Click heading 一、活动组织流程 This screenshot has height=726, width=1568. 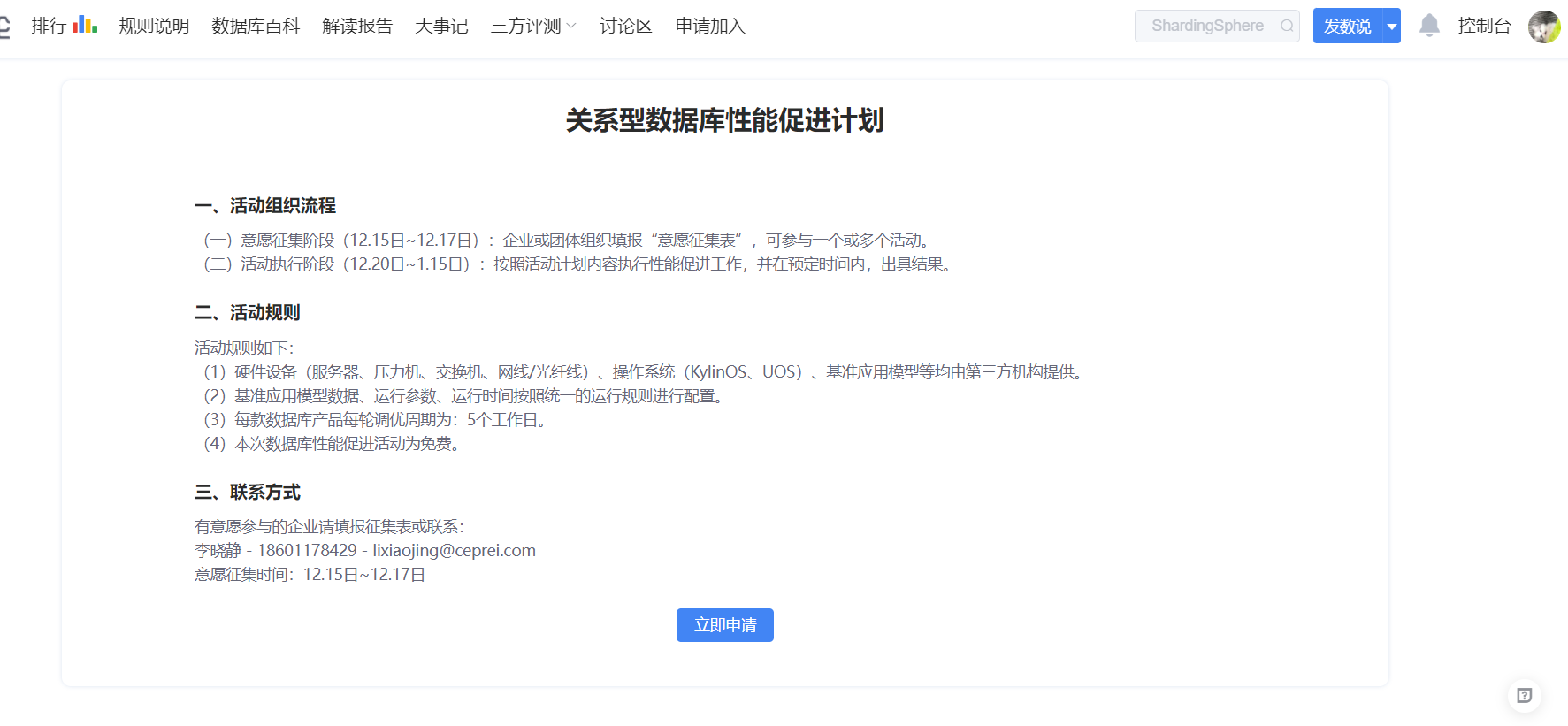(265, 205)
